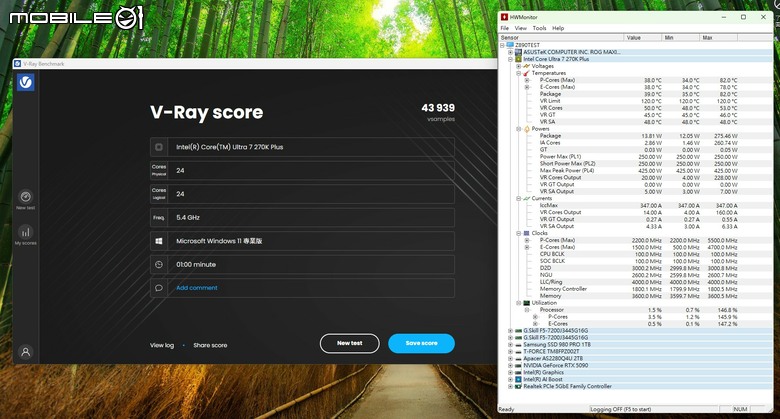This screenshot has height=419, width=780.
Task: Click the Share score link
Action: (210, 345)
